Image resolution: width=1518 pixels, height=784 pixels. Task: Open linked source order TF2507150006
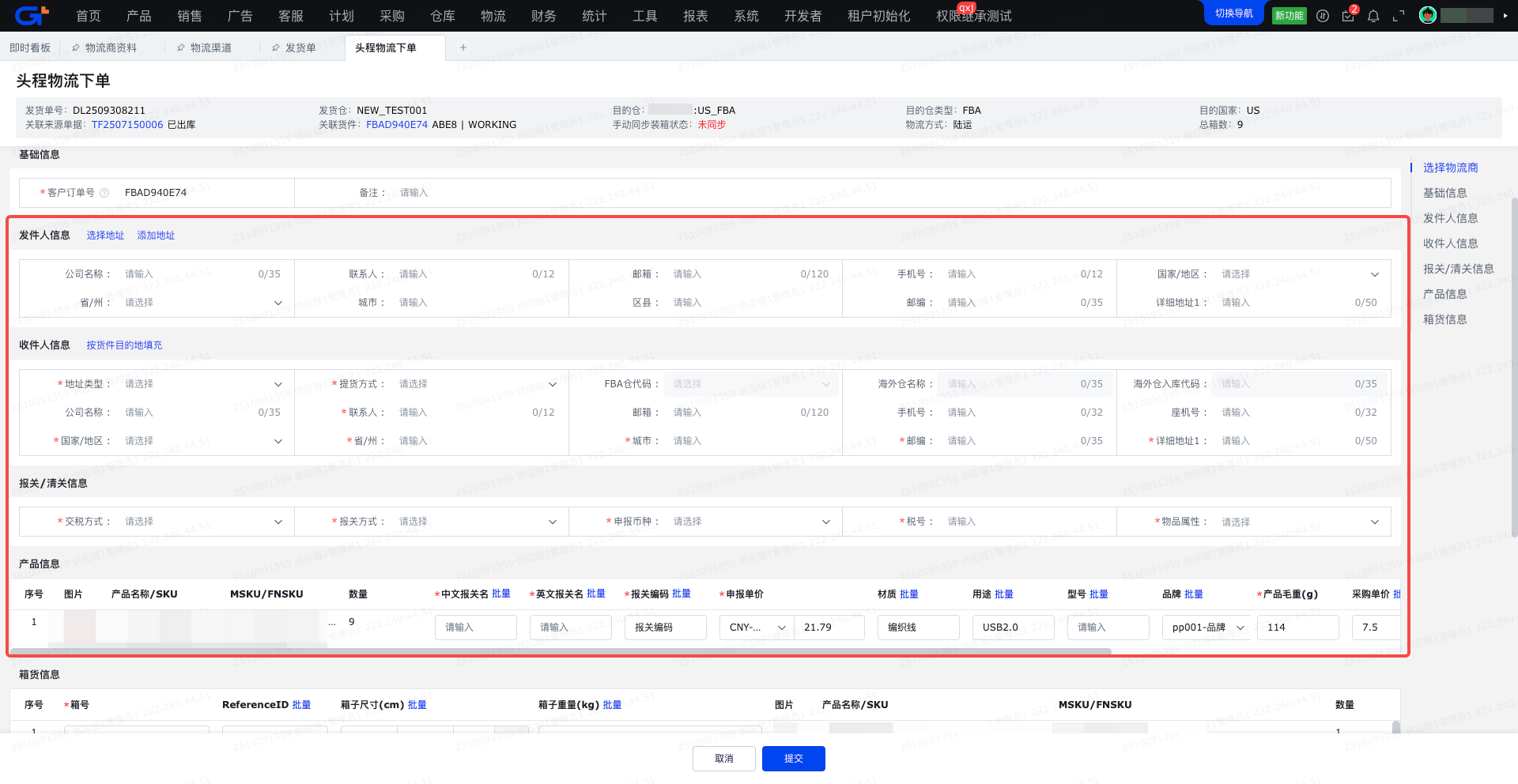pyautogui.click(x=127, y=125)
